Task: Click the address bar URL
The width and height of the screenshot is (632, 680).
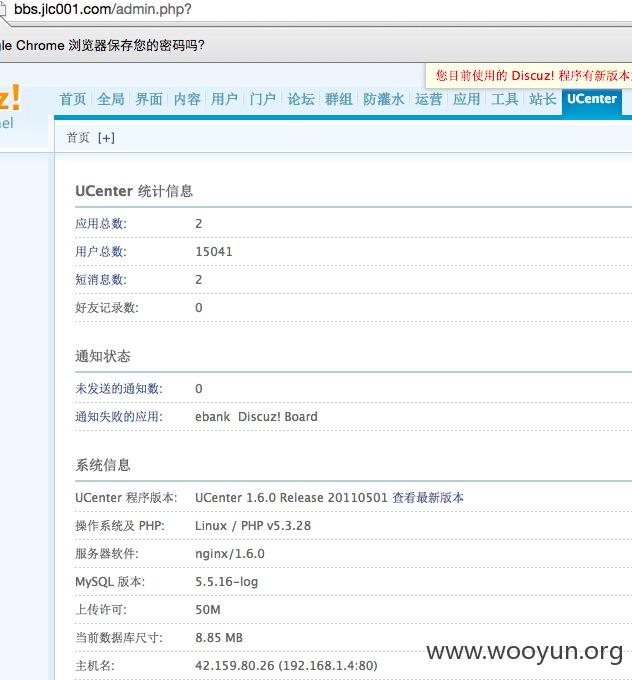Action: [102, 9]
